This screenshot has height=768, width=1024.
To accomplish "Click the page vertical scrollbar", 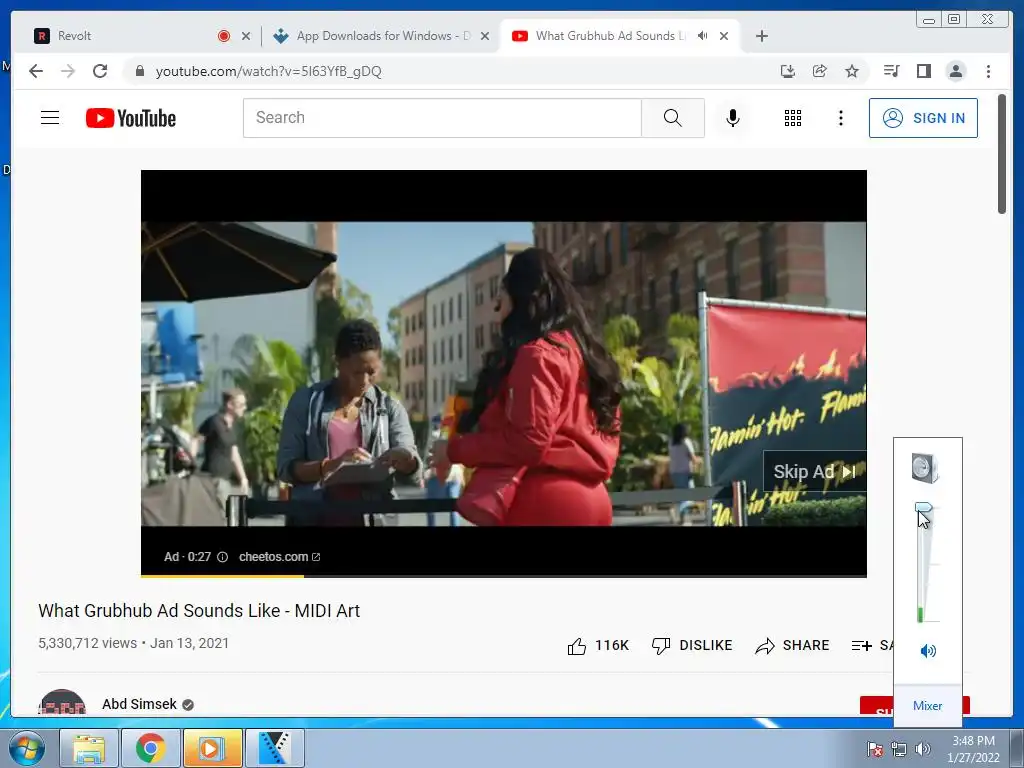I will (x=1002, y=153).
